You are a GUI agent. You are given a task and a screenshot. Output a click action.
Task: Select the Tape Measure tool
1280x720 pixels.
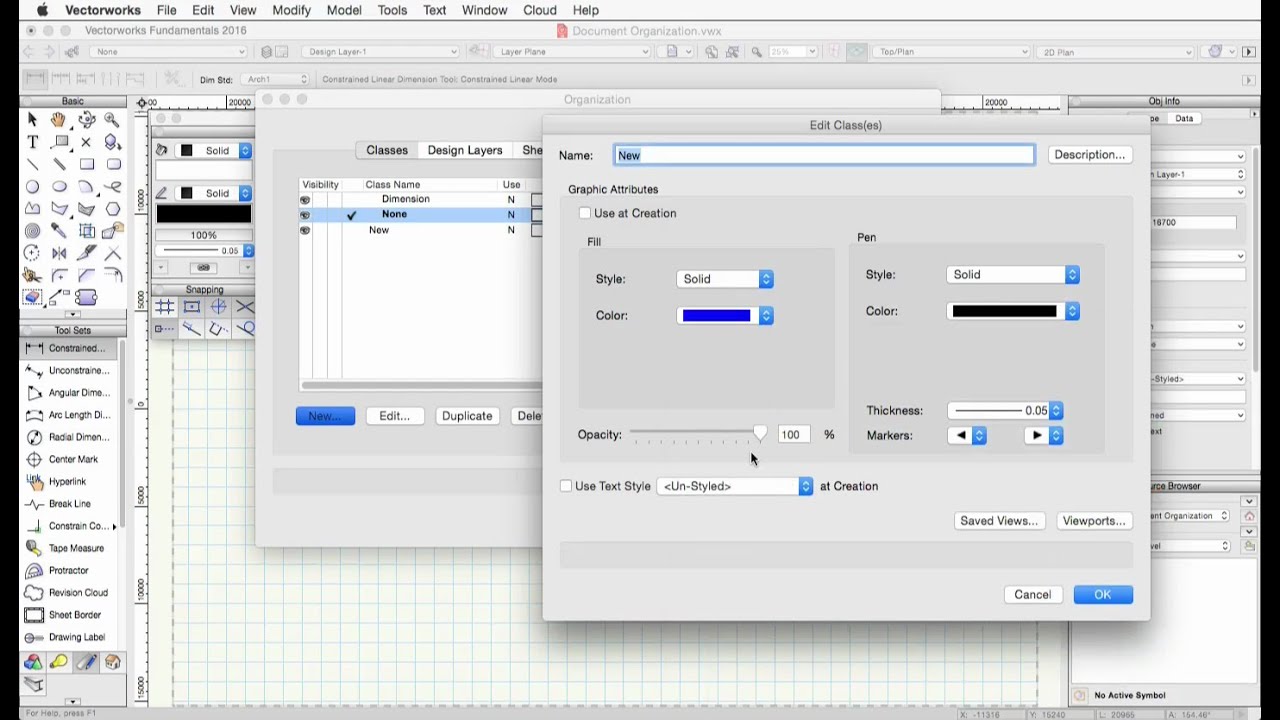pyautogui.click(x=68, y=548)
